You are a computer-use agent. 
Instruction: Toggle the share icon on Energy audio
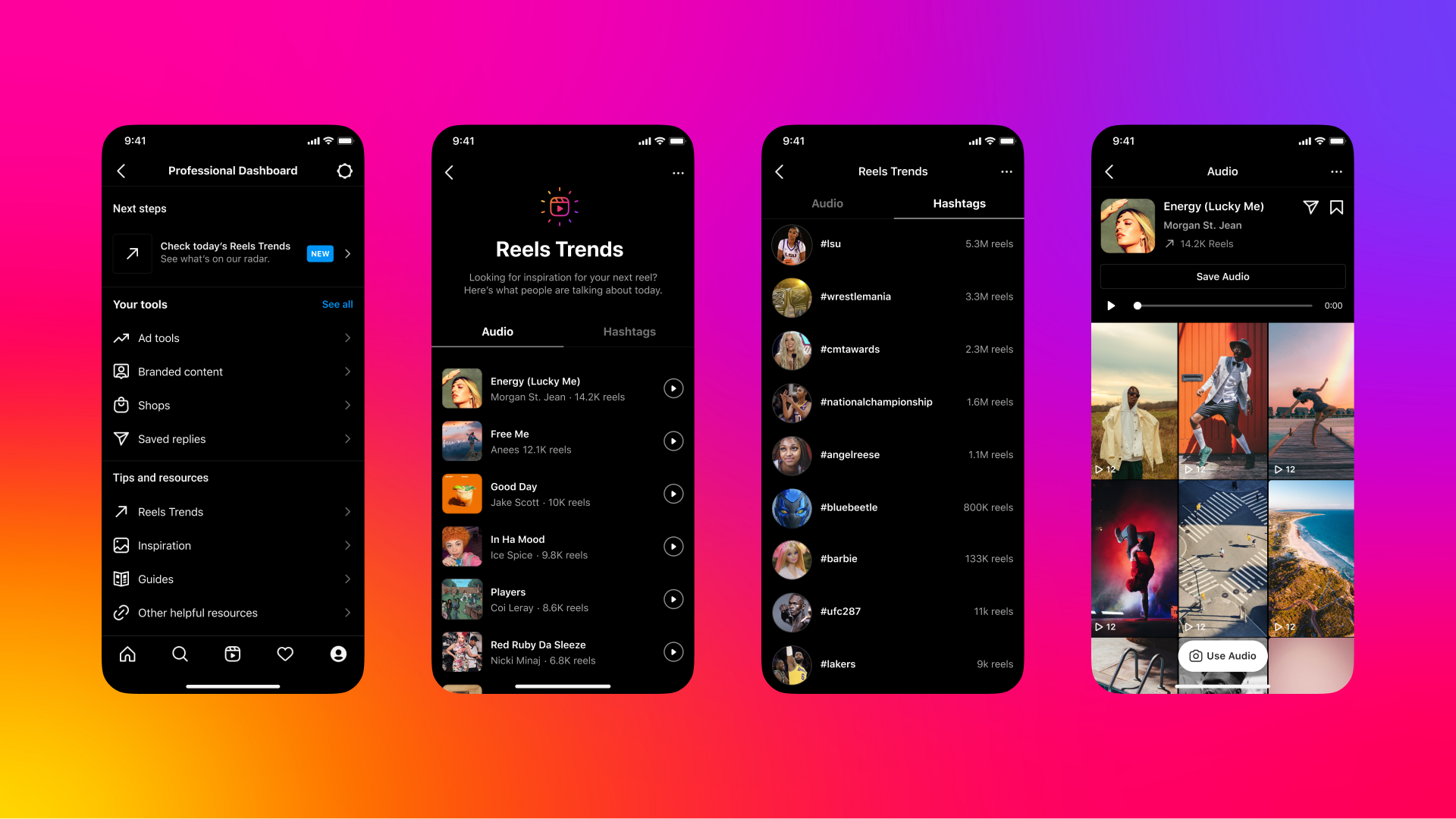point(1308,206)
